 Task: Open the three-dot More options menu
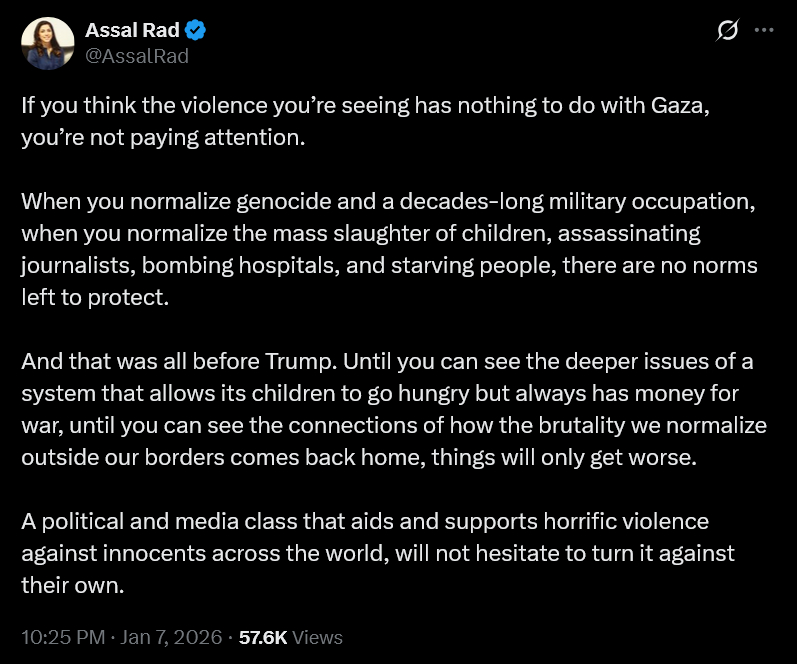click(764, 31)
